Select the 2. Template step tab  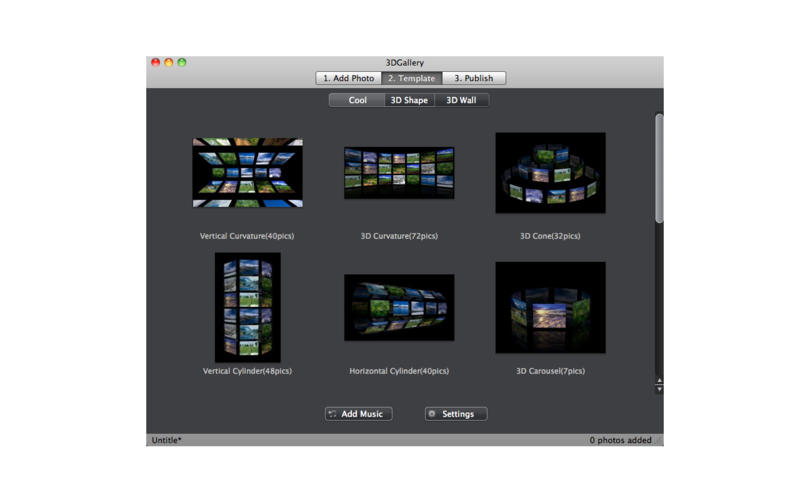pyautogui.click(x=412, y=78)
